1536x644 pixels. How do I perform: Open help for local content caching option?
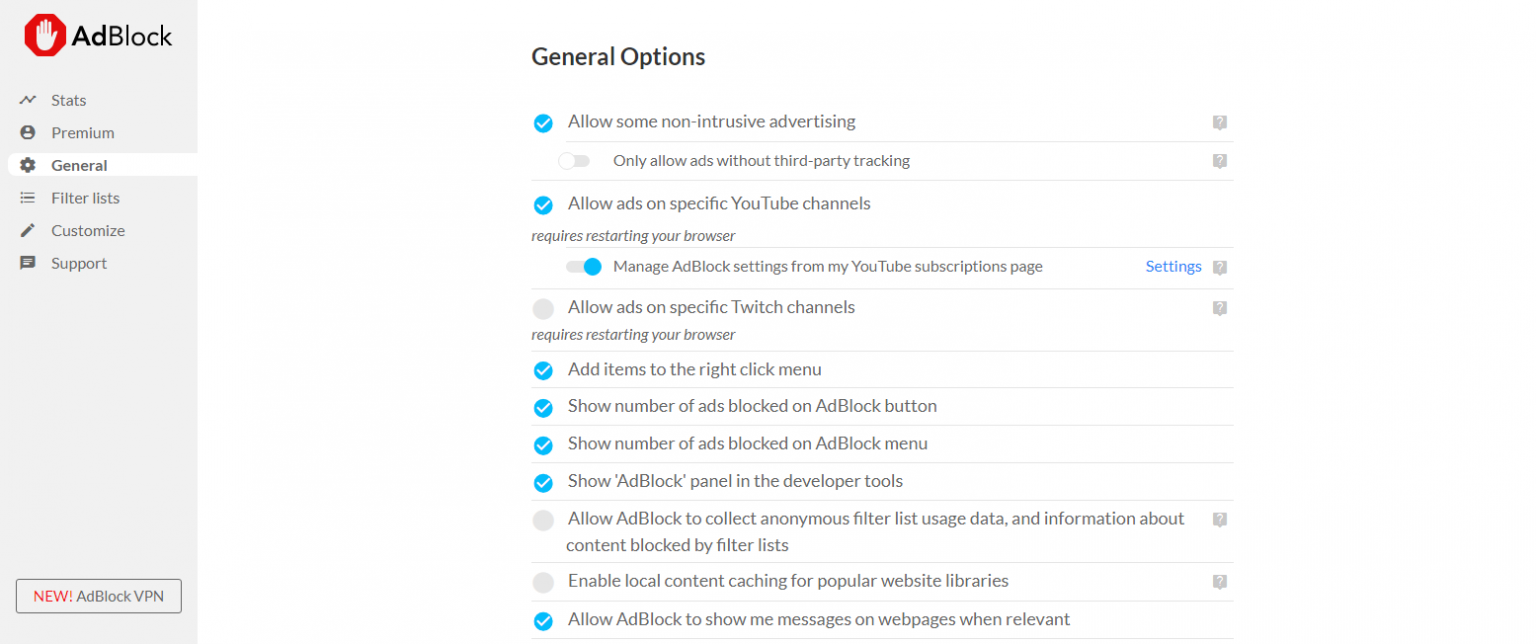[1220, 581]
